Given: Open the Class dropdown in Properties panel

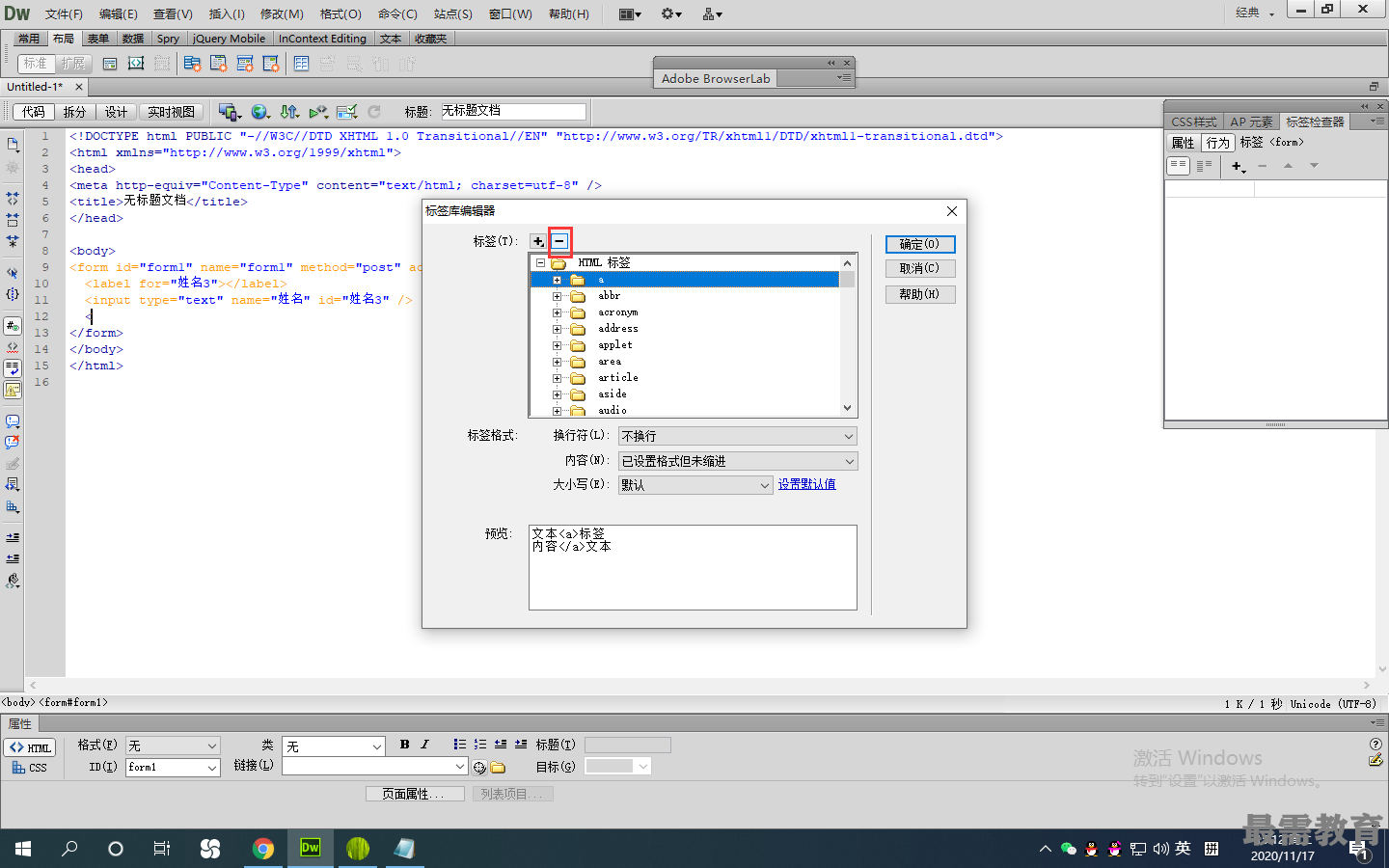Looking at the screenshot, I should [x=334, y=746].
